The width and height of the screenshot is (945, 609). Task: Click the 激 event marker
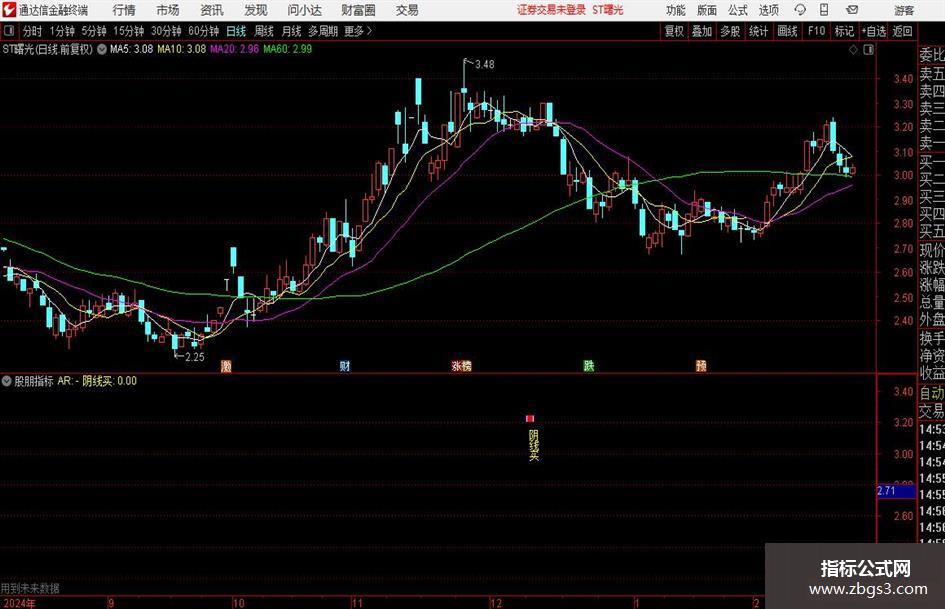tap(226, 365)
